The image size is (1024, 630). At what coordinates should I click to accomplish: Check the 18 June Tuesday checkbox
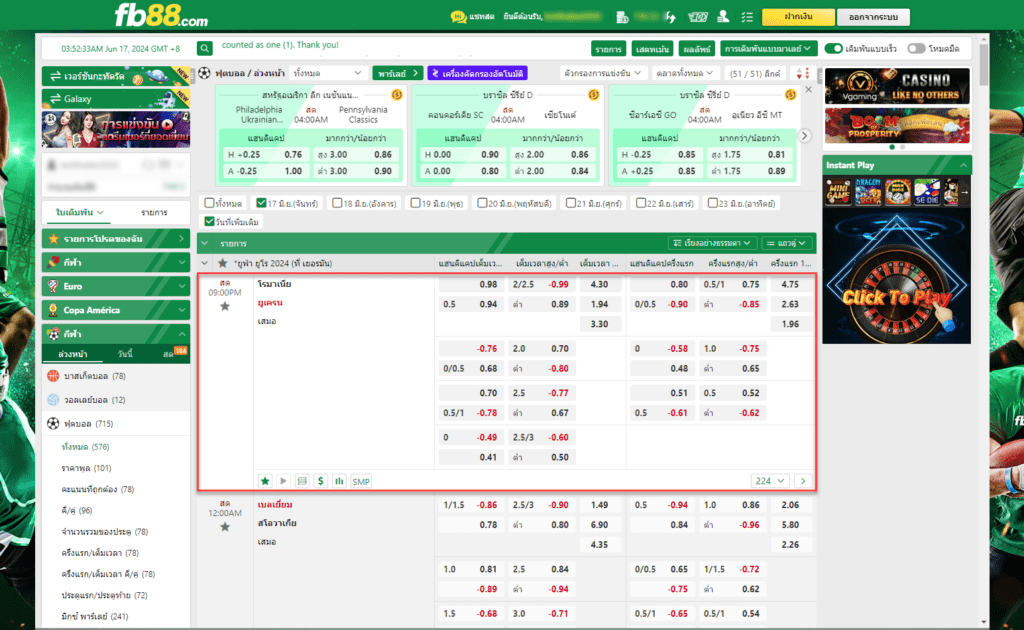pyautogui.click(x=337, y=203)
